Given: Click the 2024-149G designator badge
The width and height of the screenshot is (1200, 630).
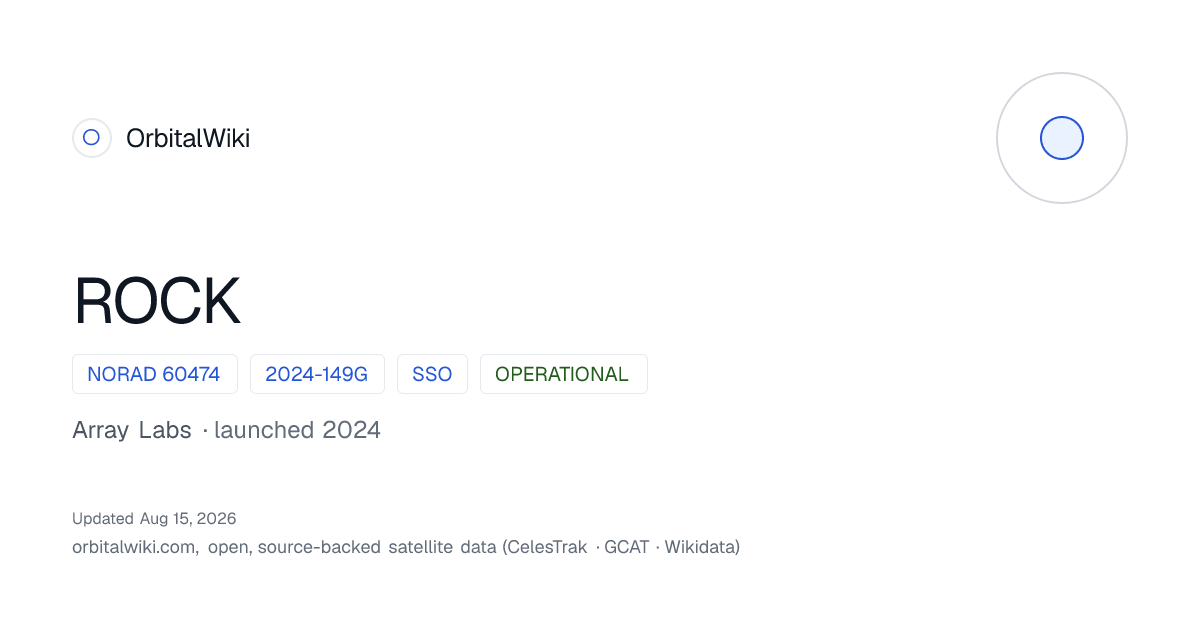Looking at the screenshot, I should [317, 374].
